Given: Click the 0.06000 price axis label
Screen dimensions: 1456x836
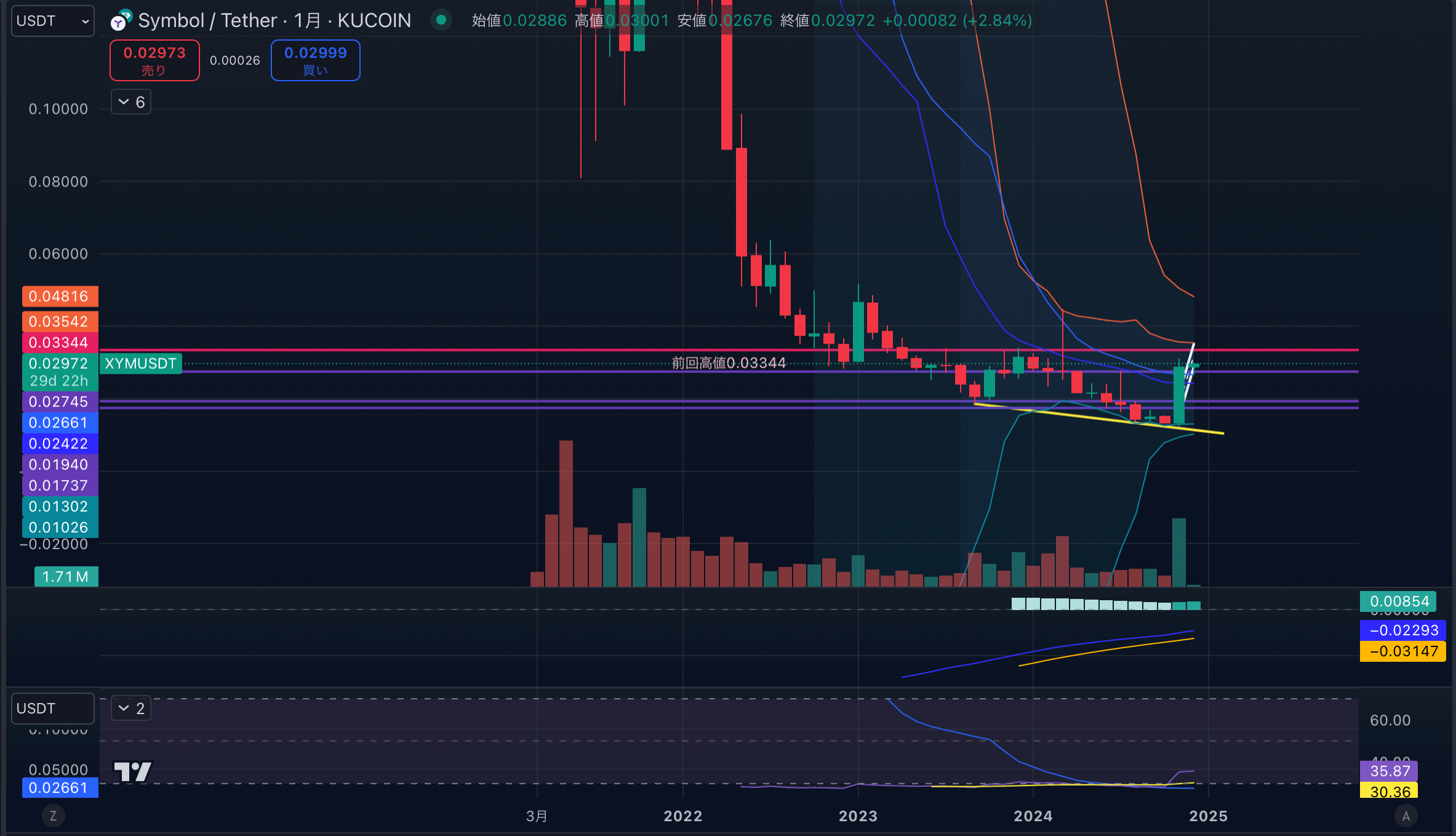Looking at the screenshot, I should point(58,254).
